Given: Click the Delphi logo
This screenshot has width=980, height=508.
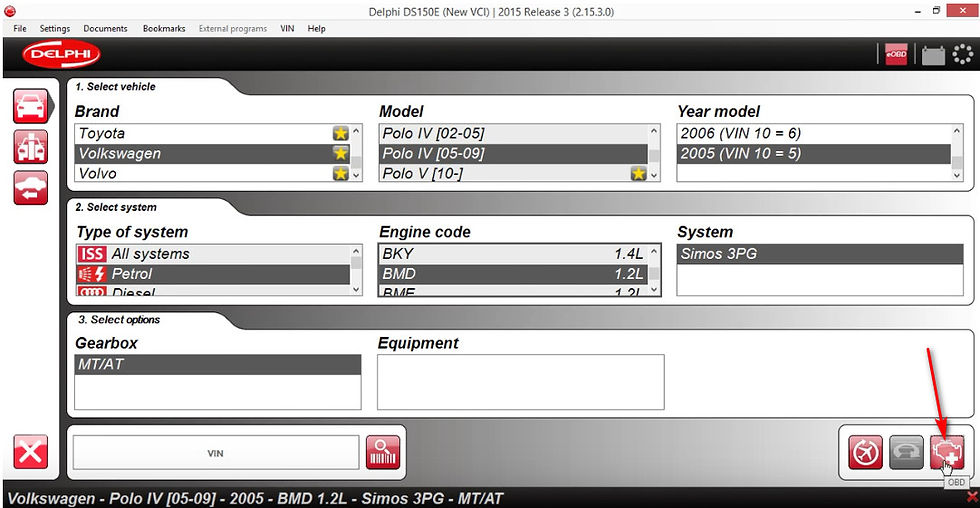Looking at the screenshot, I should click(61, 54).
